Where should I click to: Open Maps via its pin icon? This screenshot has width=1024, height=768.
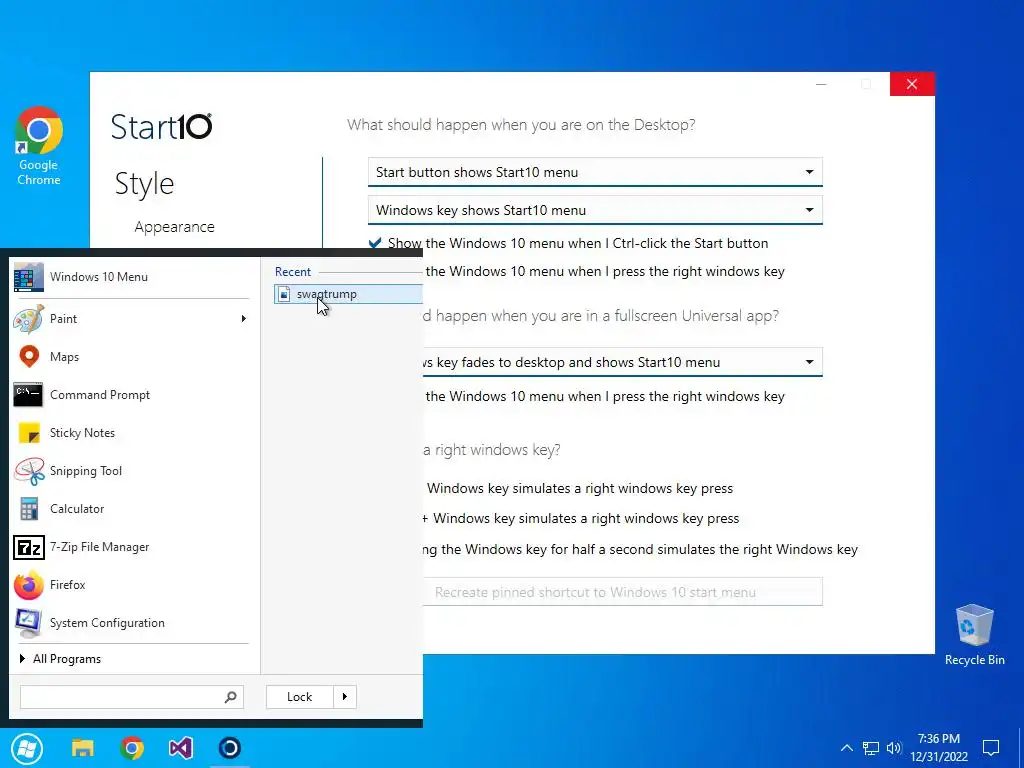click(x=29, y=357)
